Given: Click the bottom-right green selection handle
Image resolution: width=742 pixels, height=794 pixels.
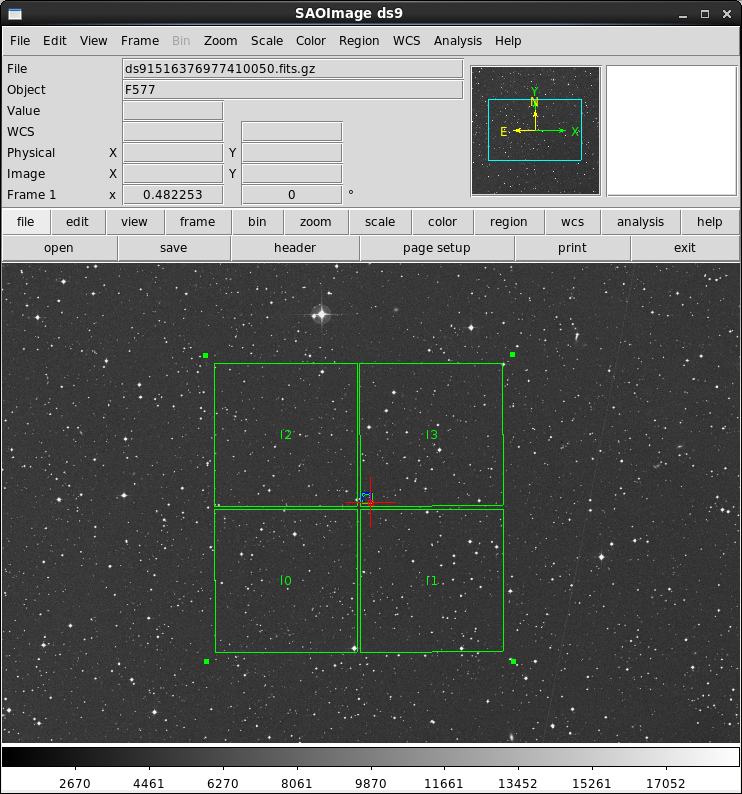Looking at the screenshot, I should [514, 661].
